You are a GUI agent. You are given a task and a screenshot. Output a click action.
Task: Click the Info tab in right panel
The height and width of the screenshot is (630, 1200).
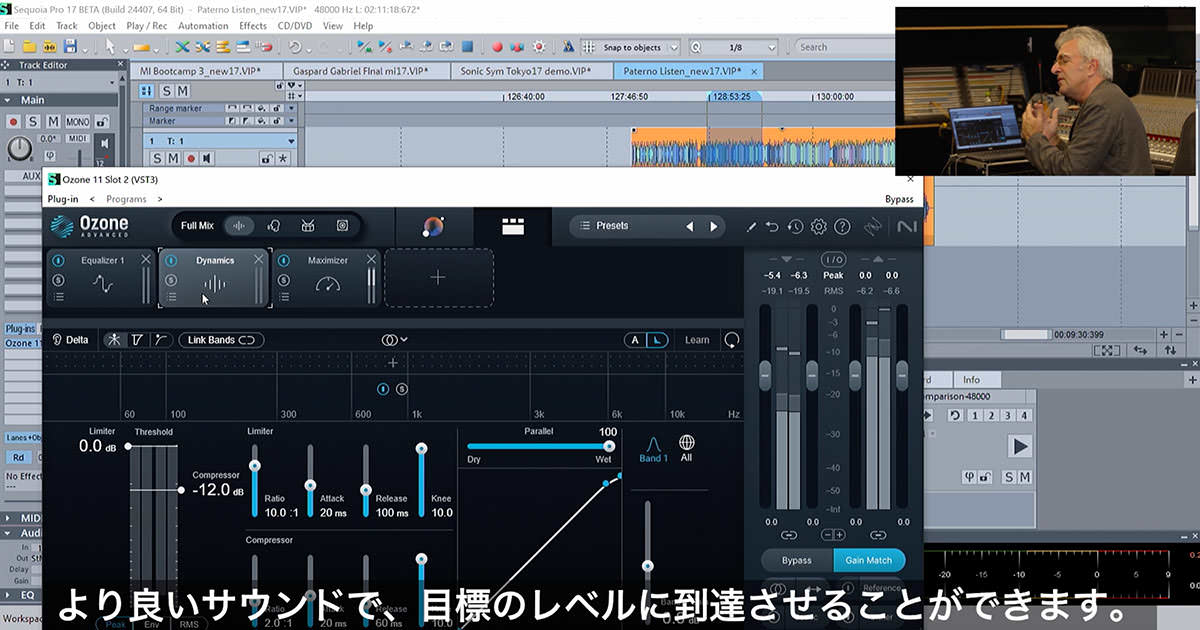point(971,380)
